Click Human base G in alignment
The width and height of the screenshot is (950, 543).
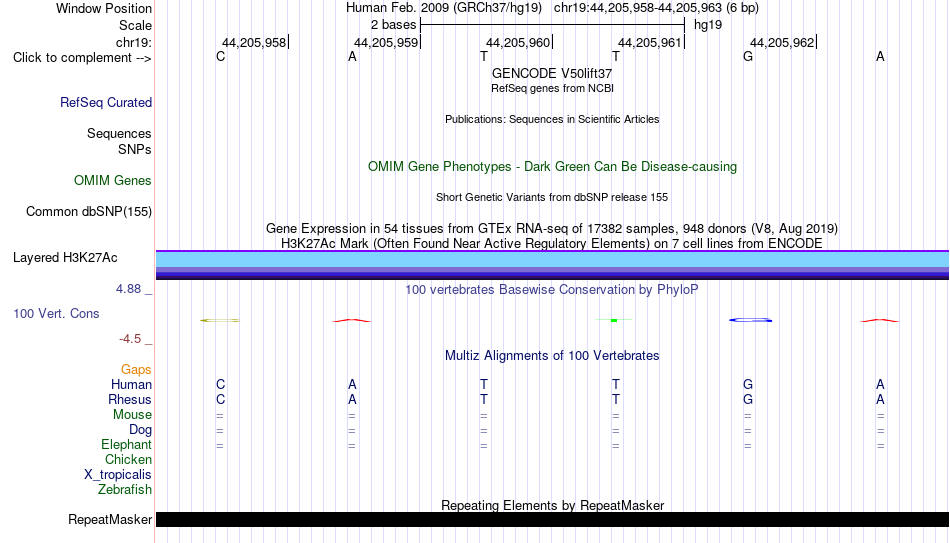coord(748,385)
